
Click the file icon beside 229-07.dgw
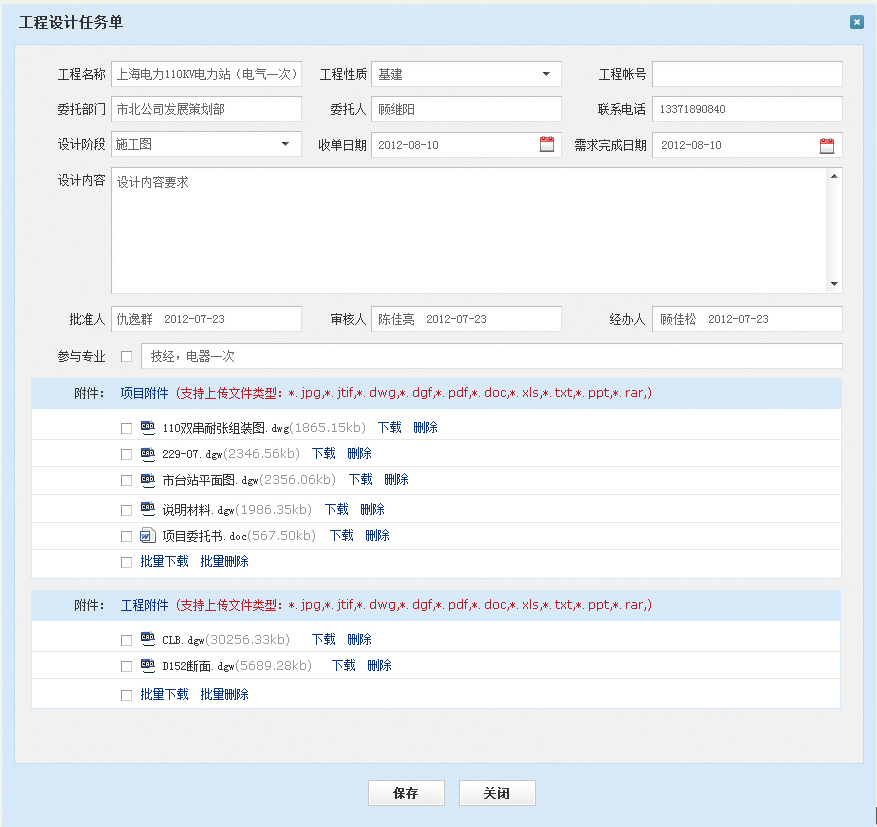point(148,453)
